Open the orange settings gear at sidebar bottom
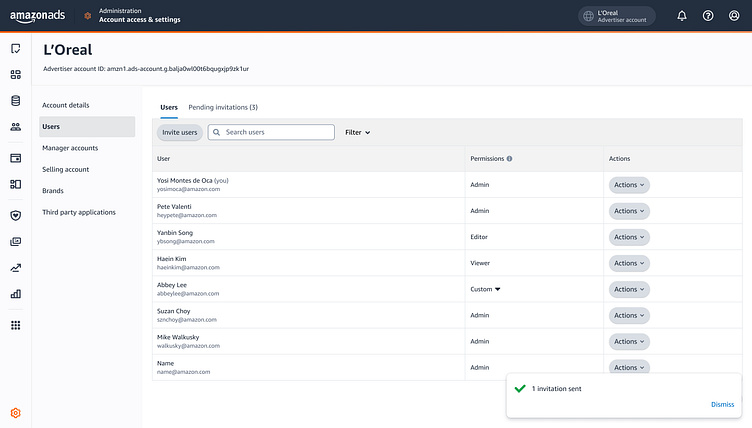Image resolution: width=752 pixels, height=428 pixels. tap(16, 413)
